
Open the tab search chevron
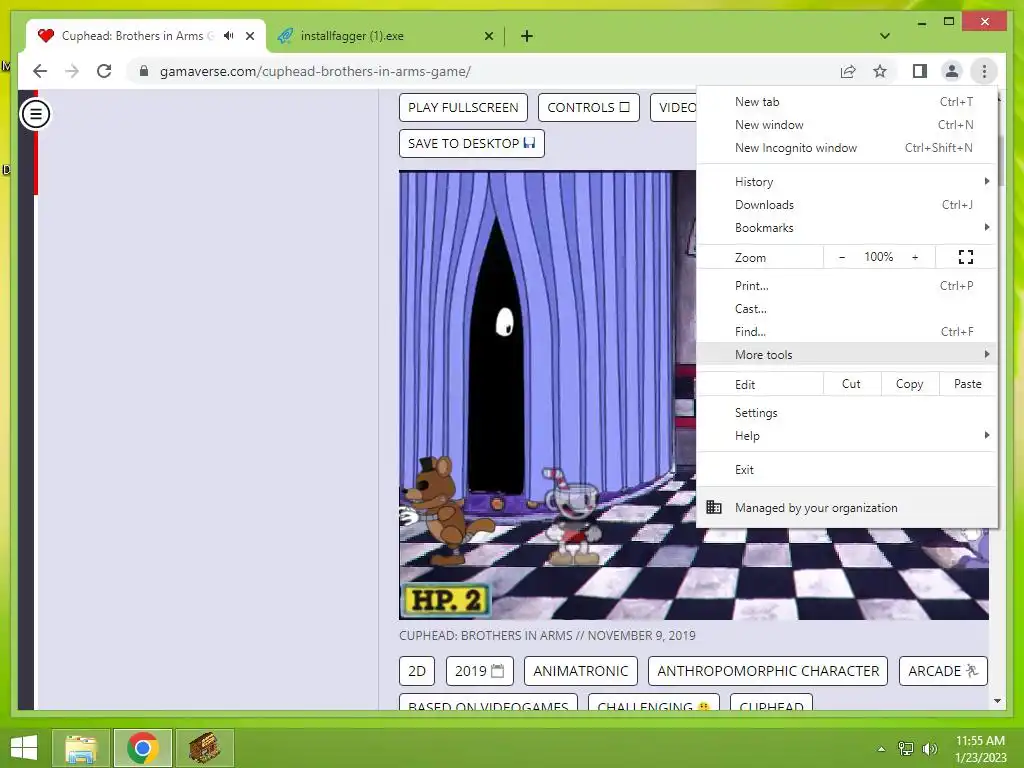885,36
